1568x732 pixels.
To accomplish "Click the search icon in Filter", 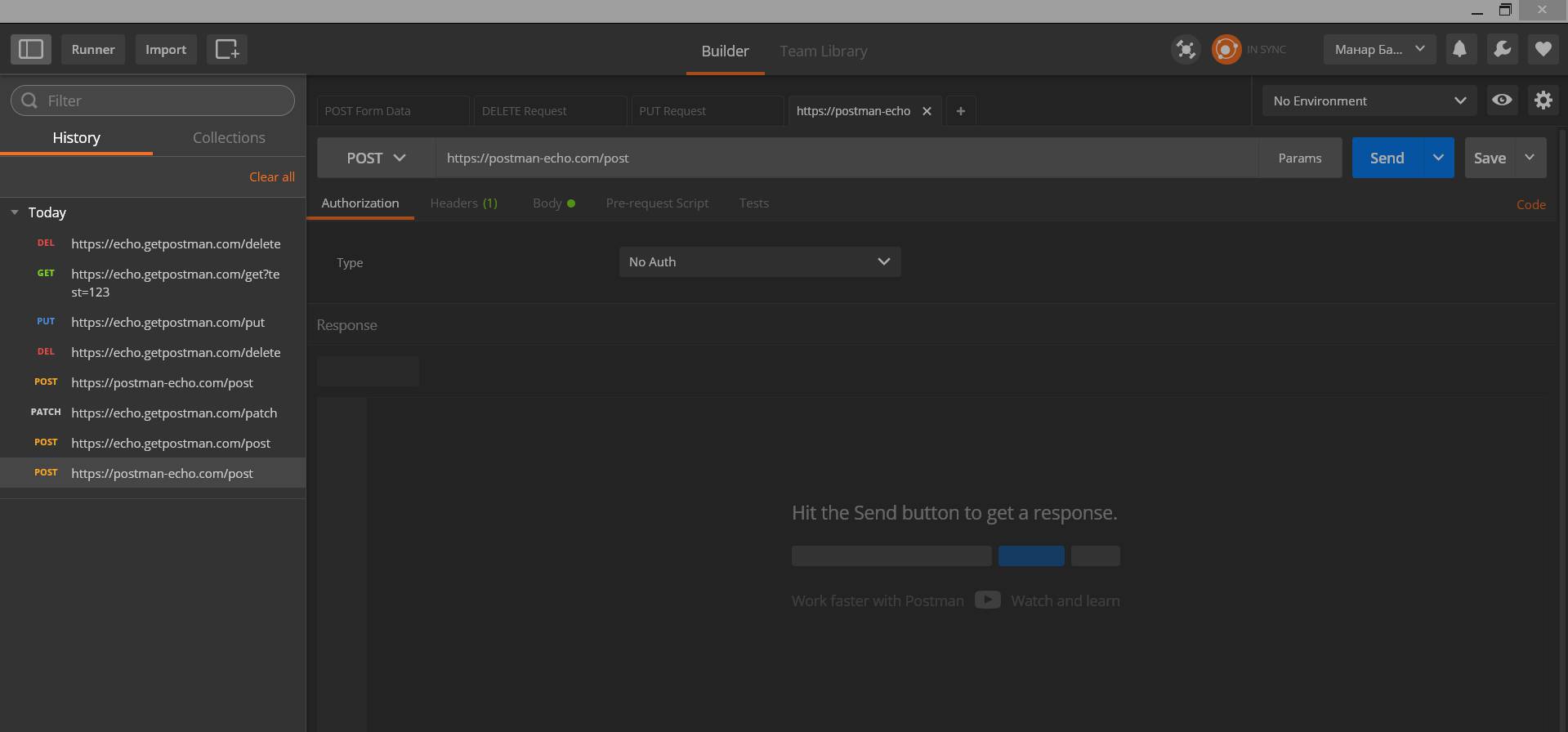I will [29, 100].
